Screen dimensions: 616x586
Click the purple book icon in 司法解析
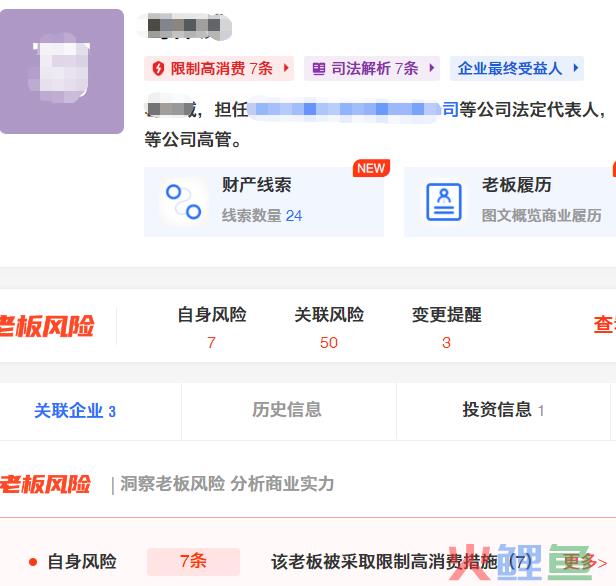click(x=319, y=69)
